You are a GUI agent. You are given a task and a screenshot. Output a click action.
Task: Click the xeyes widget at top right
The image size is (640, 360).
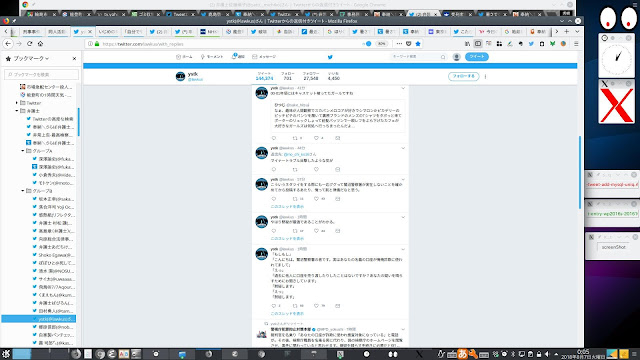617,18
